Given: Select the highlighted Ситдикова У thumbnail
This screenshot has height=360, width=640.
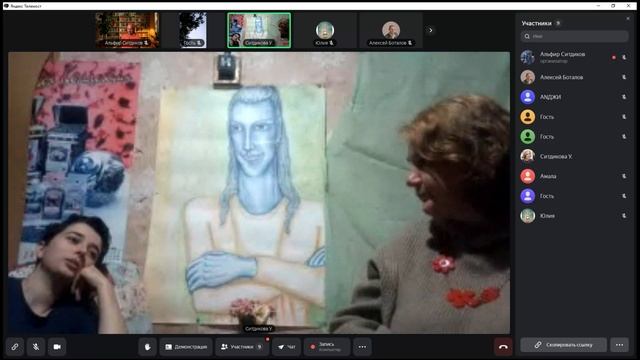Looking at the screenshot, I should click(x=259, y=30).
